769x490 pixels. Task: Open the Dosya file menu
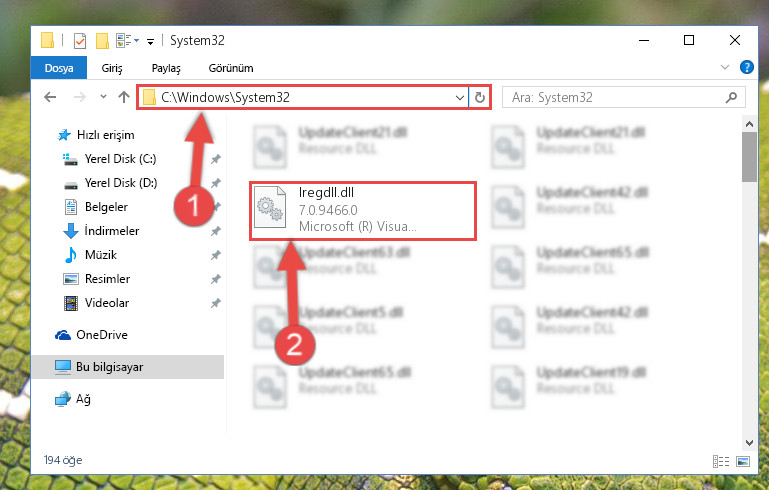click(x=59, y=68)
